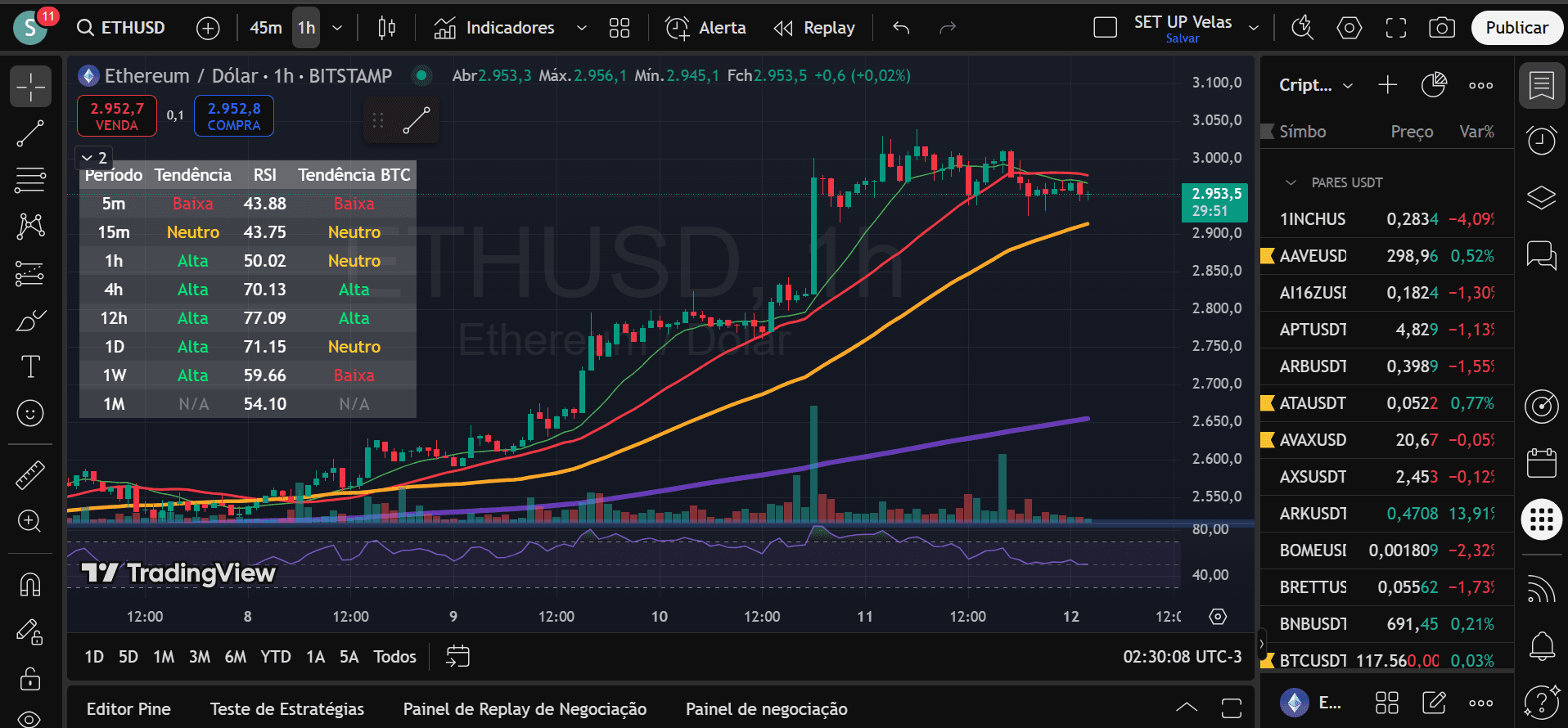
Task: Select the trend line drawing tool
Action: point(31,133)
